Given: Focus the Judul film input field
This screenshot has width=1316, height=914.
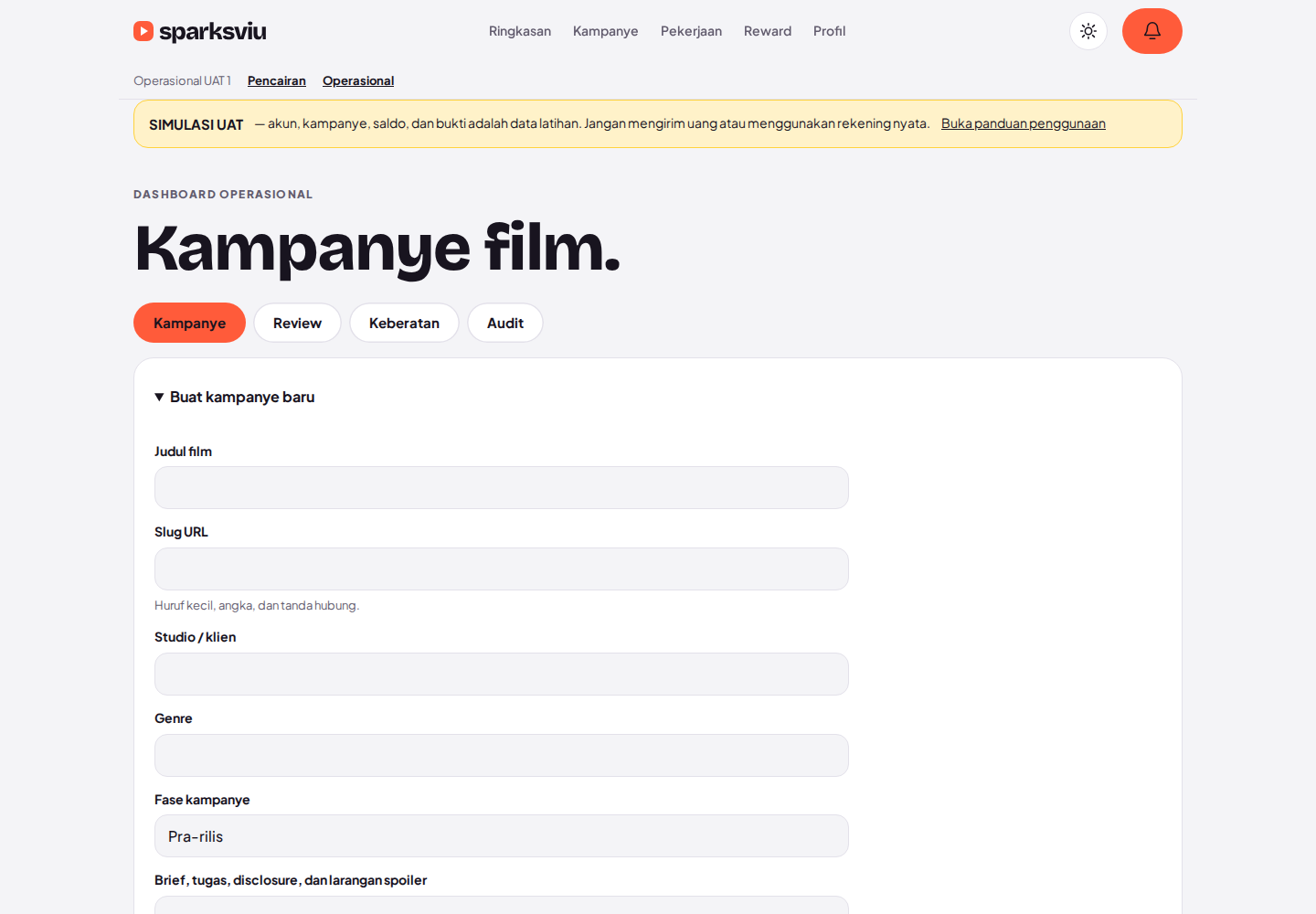Looking at the screenshot, I should 502,488.
